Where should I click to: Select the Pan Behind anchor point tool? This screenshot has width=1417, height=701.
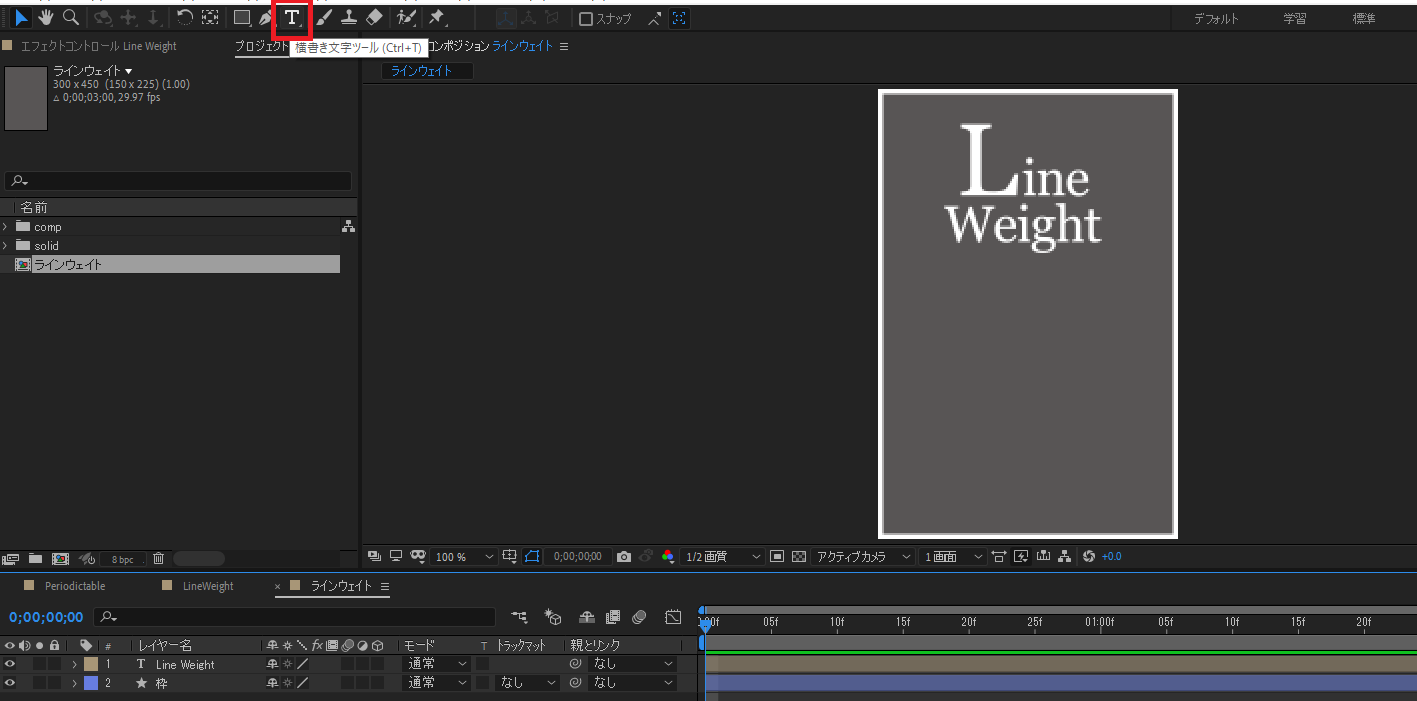pyautogui.click(x=210, y=18)
